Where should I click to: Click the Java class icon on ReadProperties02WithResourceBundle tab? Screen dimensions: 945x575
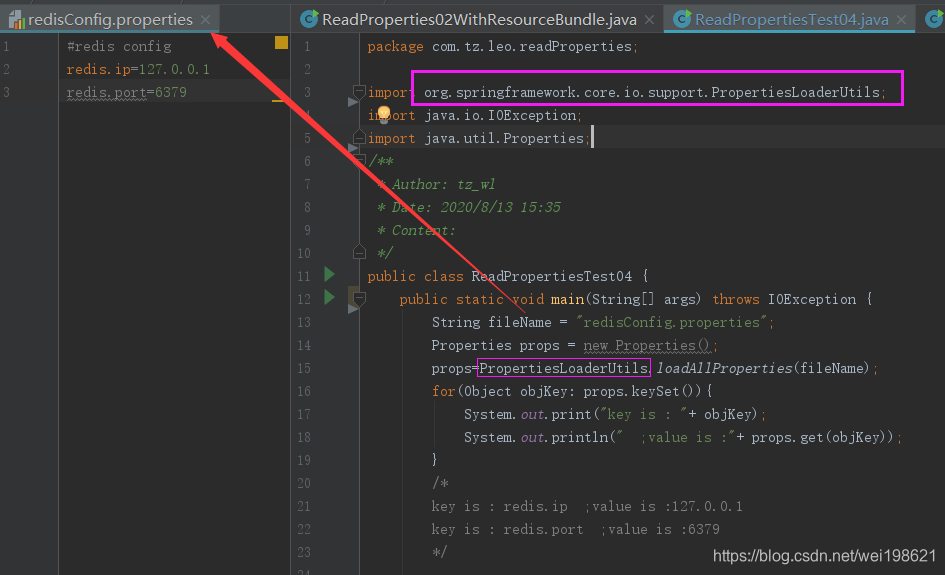pyautogui.click(x=309, y=19)
